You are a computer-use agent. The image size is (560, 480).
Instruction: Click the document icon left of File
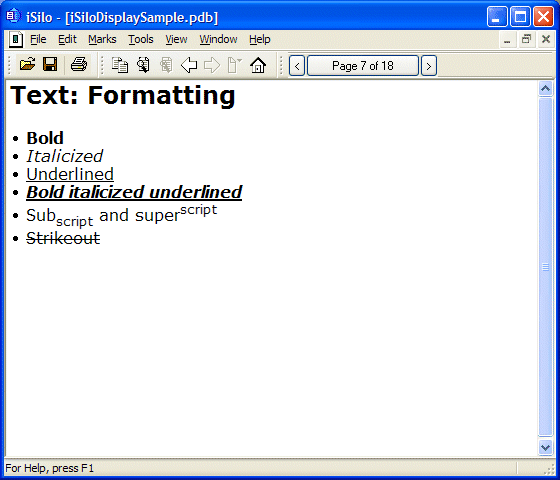[16, 39]
